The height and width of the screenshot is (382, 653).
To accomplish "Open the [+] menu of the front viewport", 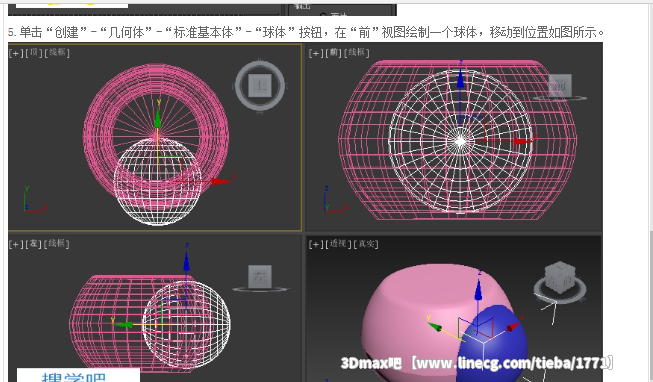I will pyautogui.click(x=316, y=53).
